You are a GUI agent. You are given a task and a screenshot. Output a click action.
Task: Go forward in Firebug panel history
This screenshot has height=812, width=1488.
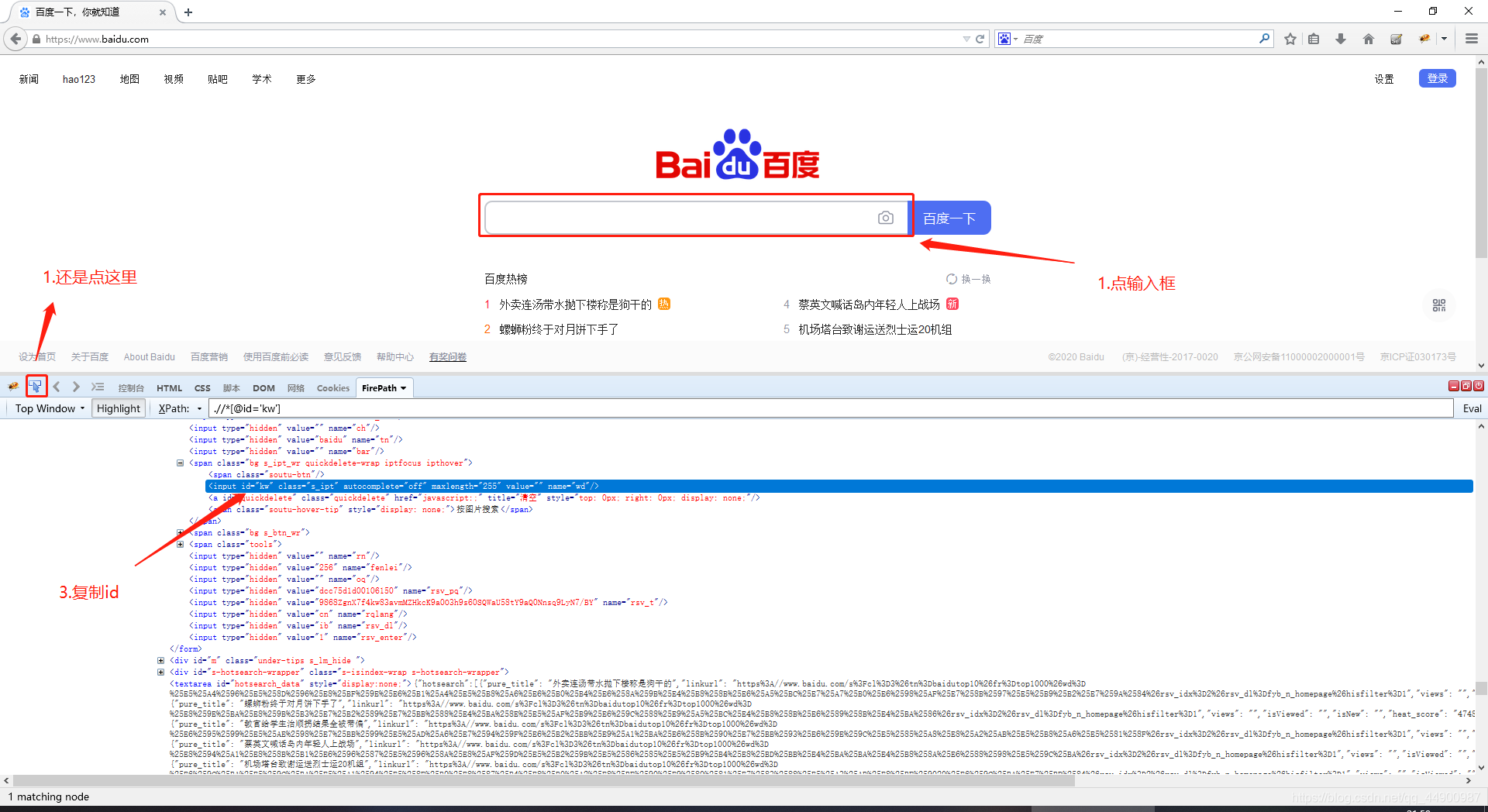(76, 387)
